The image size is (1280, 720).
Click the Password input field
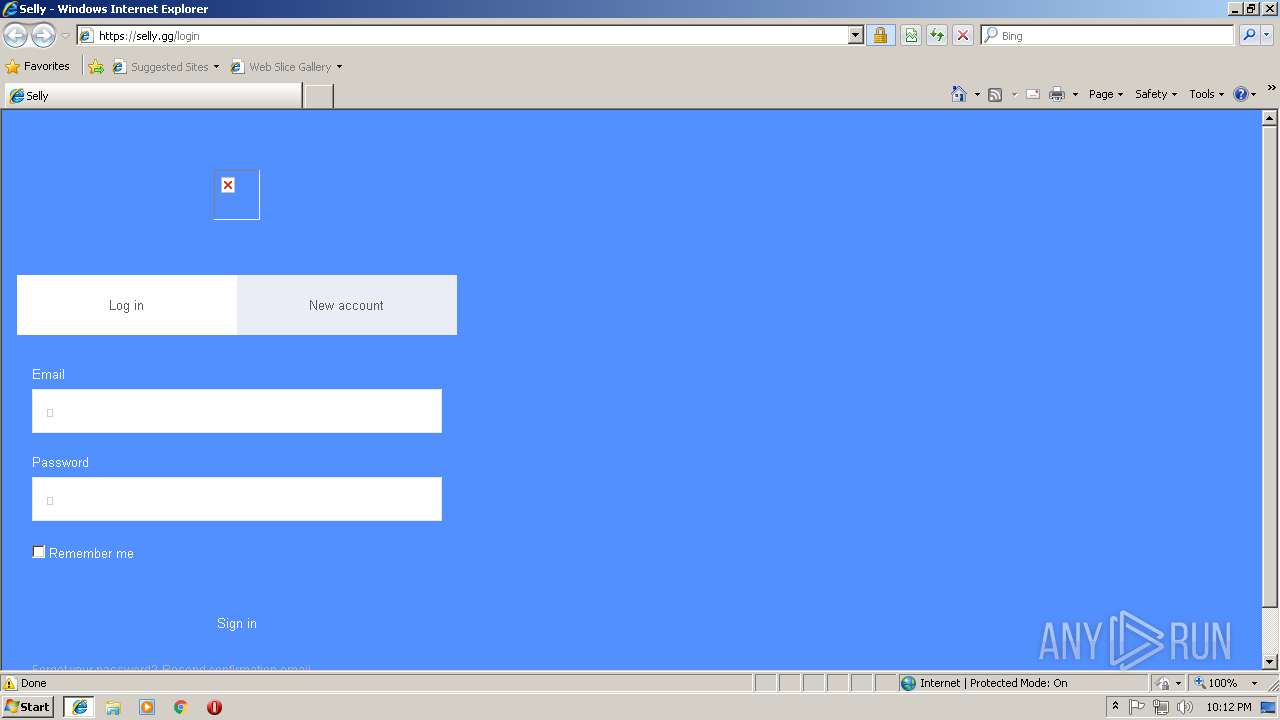[237, 499]
